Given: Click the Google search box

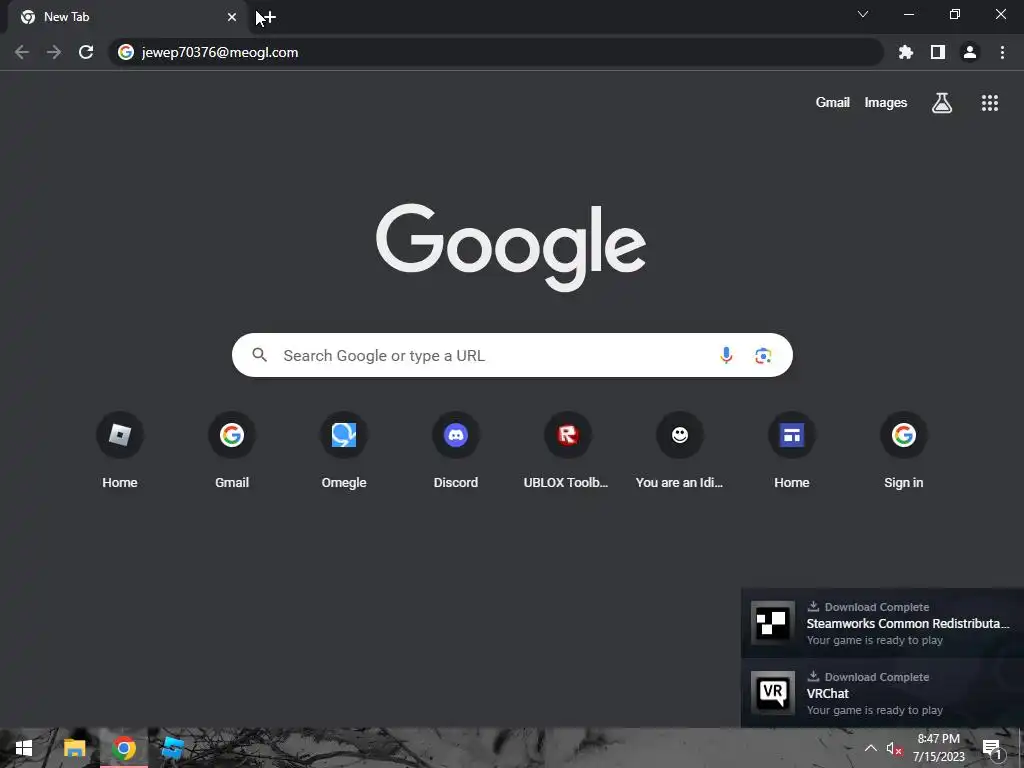Looking at the screenshot, I should pos(512,355).
